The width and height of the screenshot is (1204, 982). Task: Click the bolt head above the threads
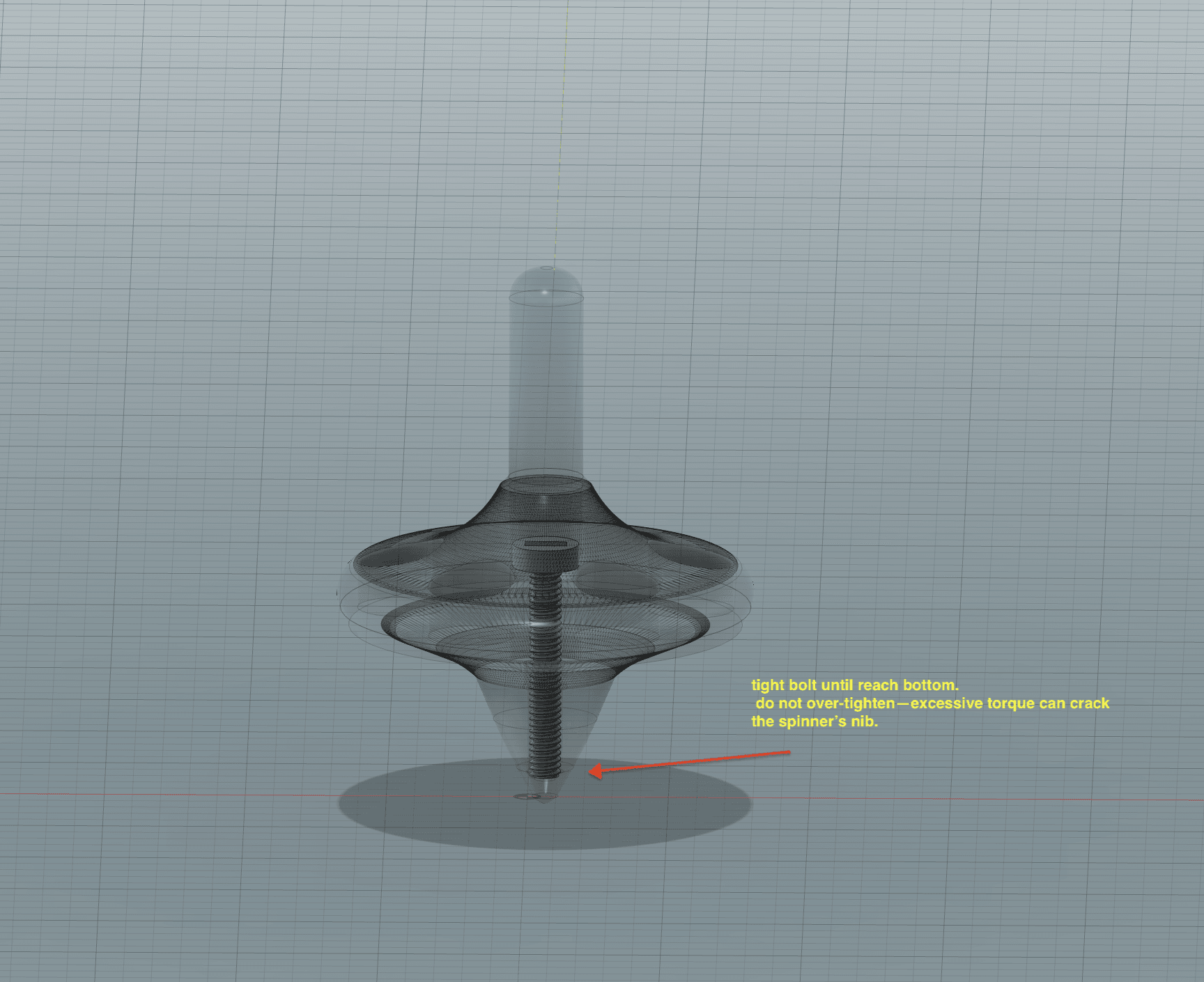click(x=546, y=556)
